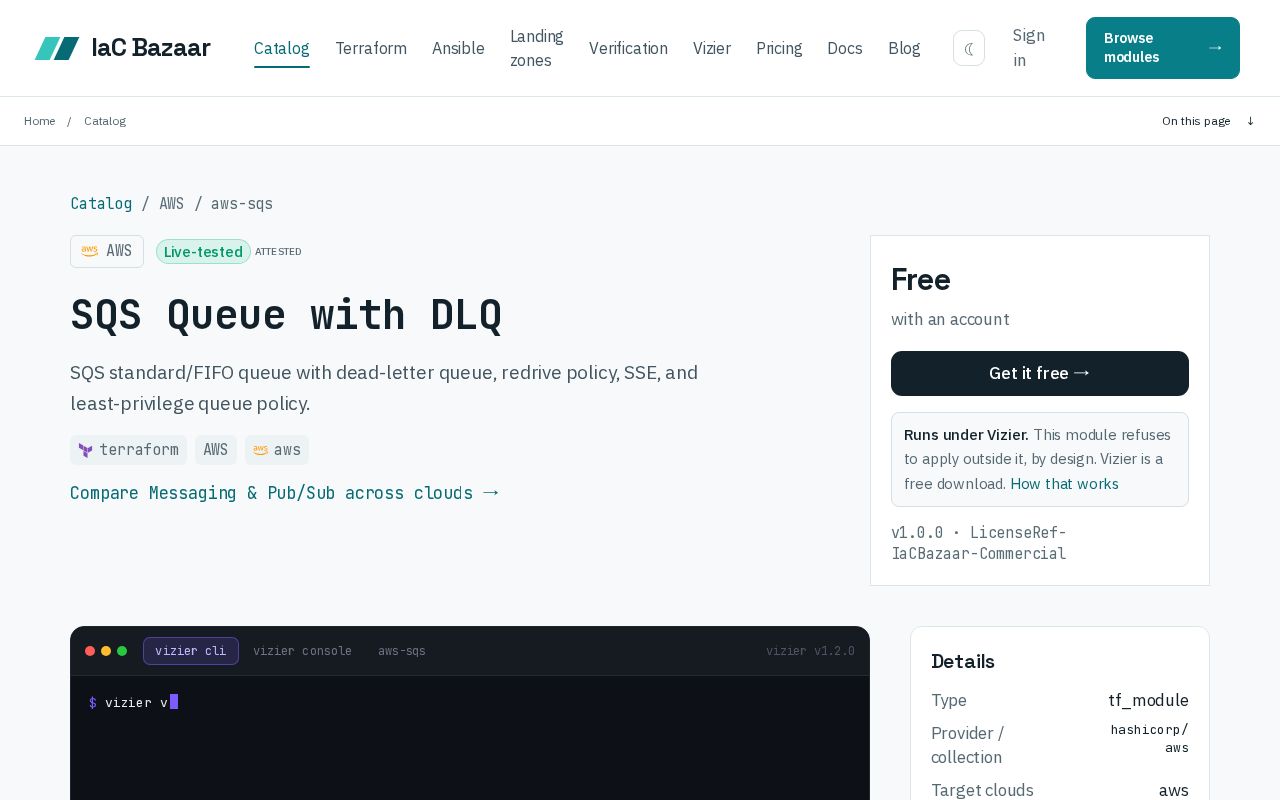Click the "ATTESTED" label text
Viewport: 1280px width, 800px height.
pyautogui.click(x=278, y=252)
